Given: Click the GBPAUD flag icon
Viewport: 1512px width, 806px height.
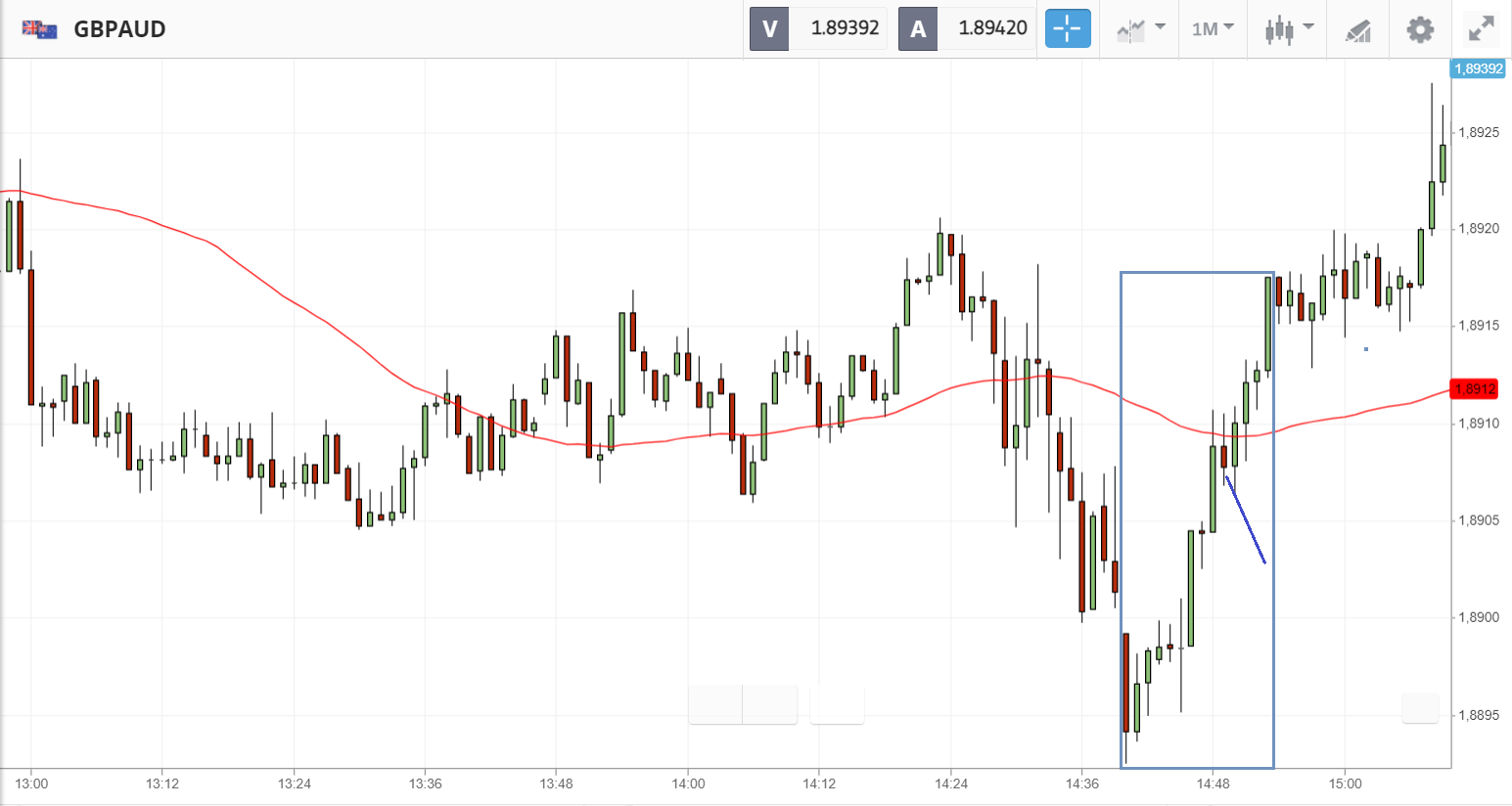Looking at the screenshot, I should pos(40,28).
